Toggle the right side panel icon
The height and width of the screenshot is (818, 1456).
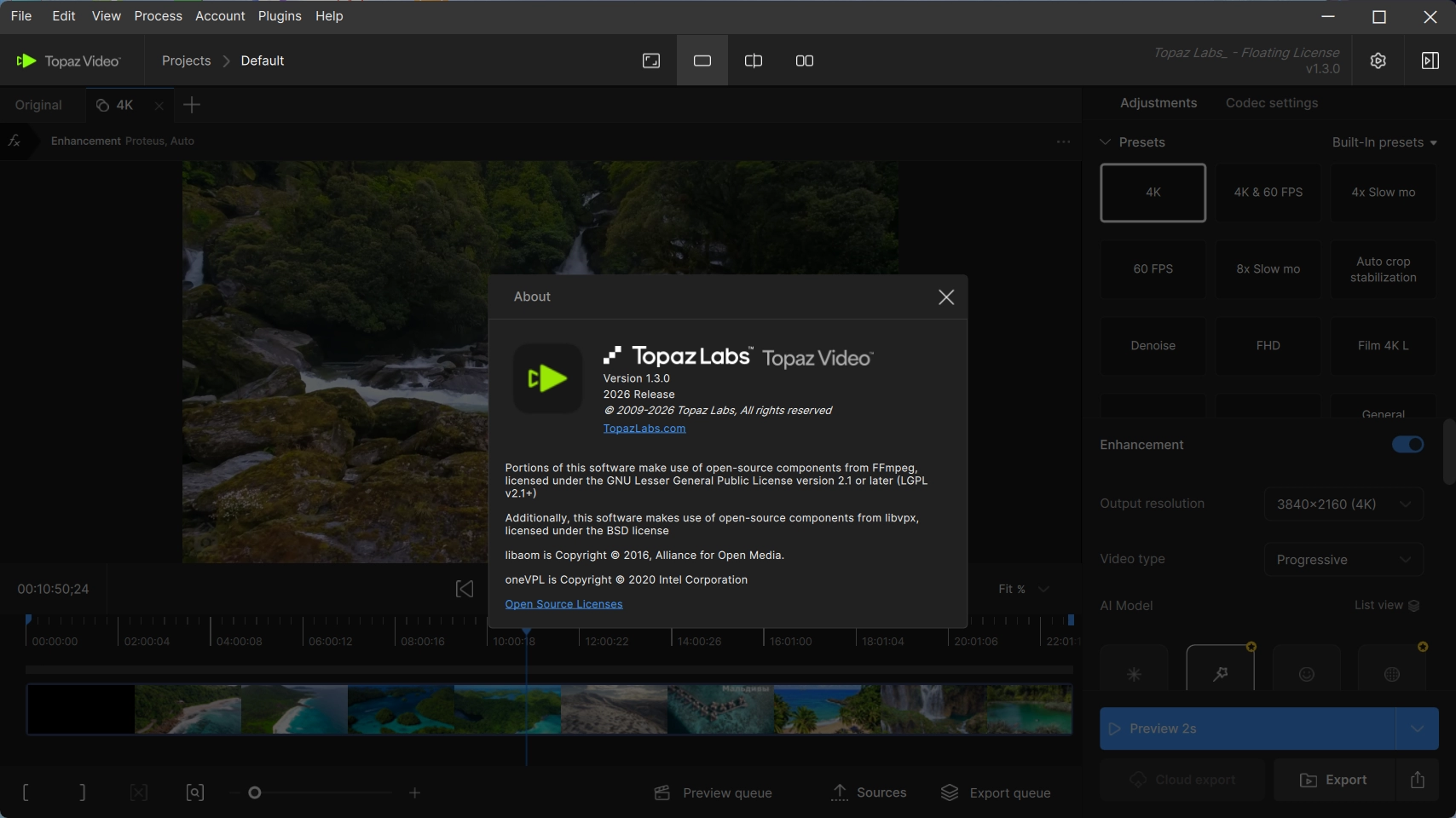pos(1430,60)
